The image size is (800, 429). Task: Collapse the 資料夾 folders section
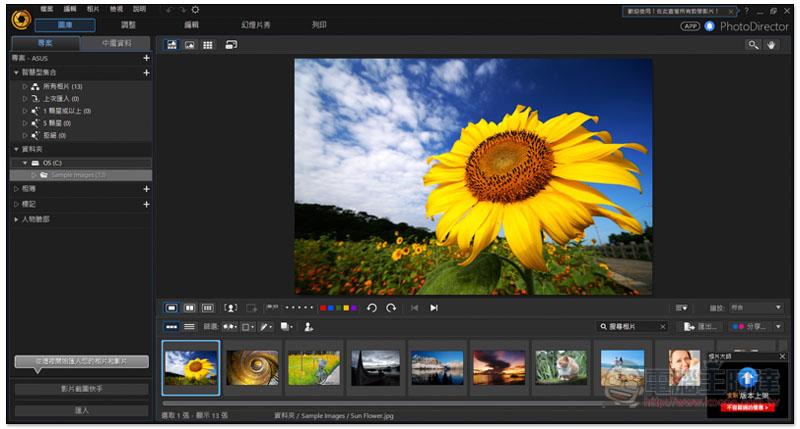coord(16,149)
